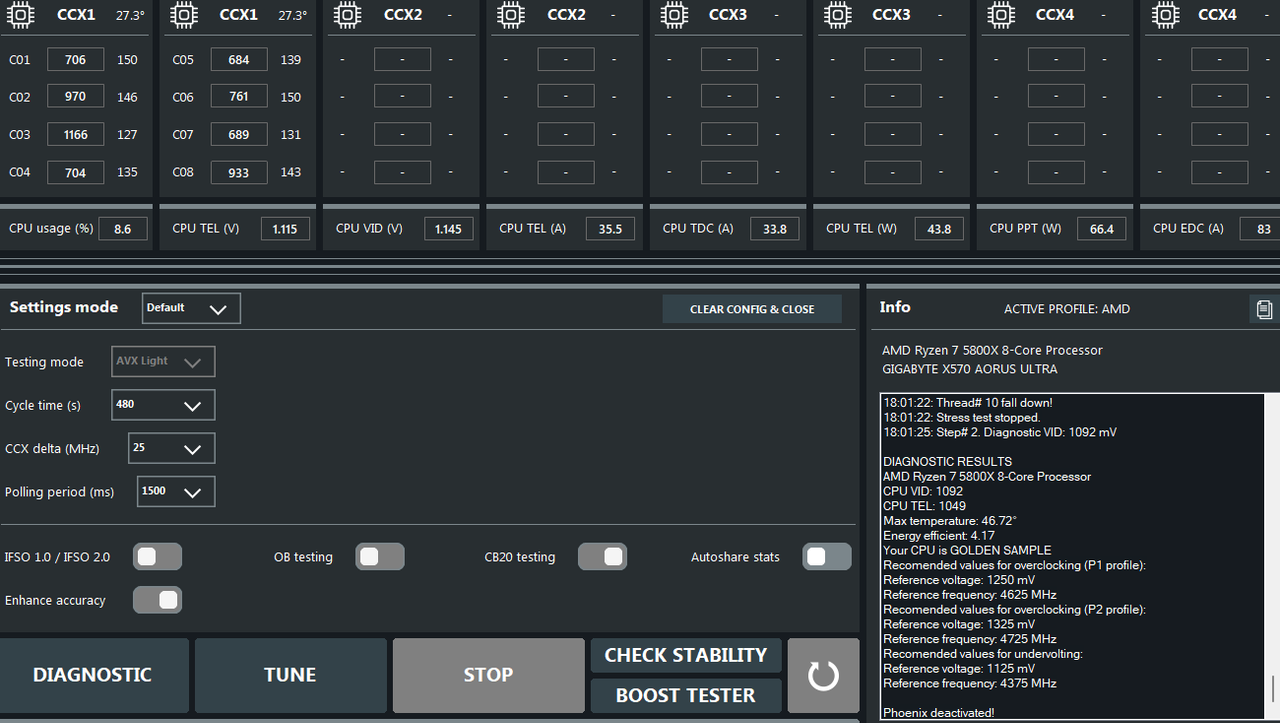Click the CPU TEL (V) value 1.115
Viewport: 1280px width, 723px height.
(x=285, y=229)
